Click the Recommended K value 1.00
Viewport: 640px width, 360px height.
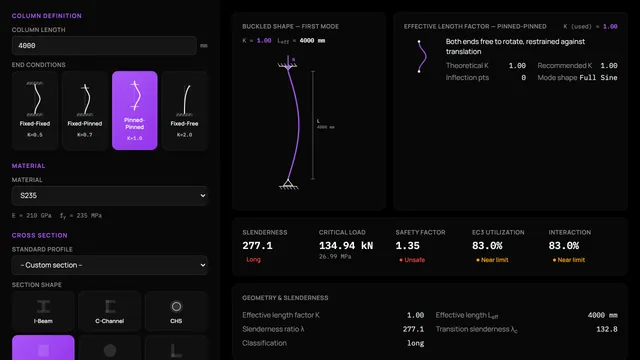[609, 66]
